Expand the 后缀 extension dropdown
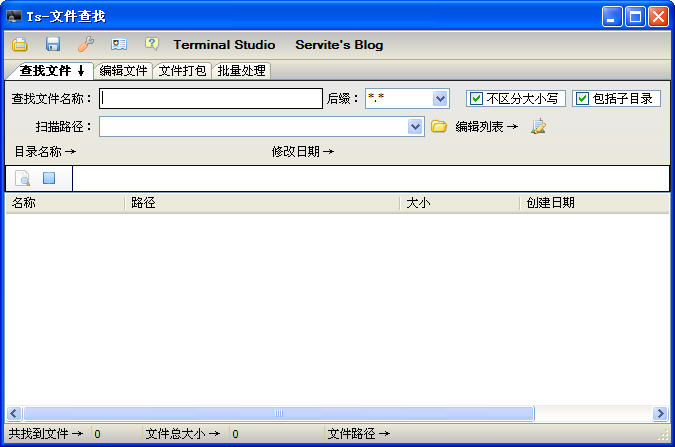Viewport: 675px width, 447px height. pos(440,99)
